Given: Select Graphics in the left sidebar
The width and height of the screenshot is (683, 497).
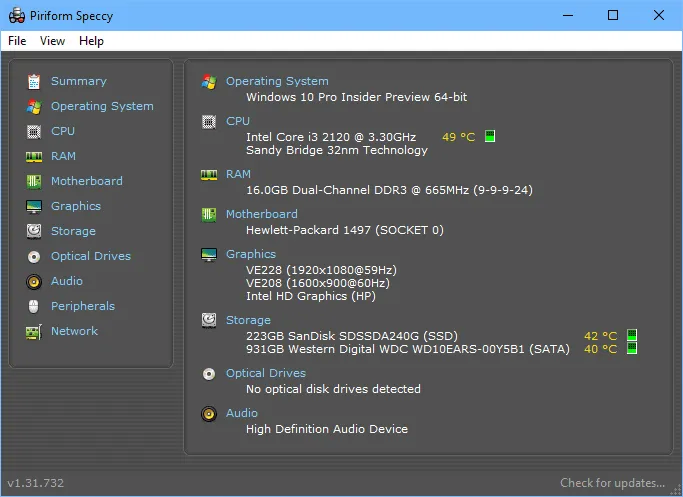Looking at the screenshot, I should (76, 206).
